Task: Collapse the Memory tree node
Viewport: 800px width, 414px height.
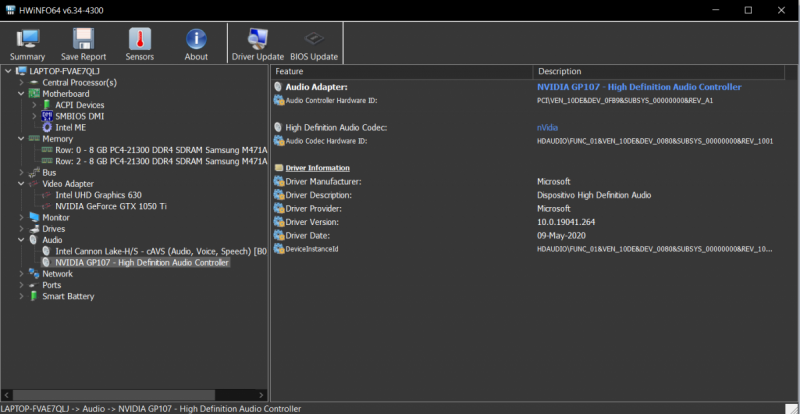Action: pyautogui.click(x=21, y=138)
